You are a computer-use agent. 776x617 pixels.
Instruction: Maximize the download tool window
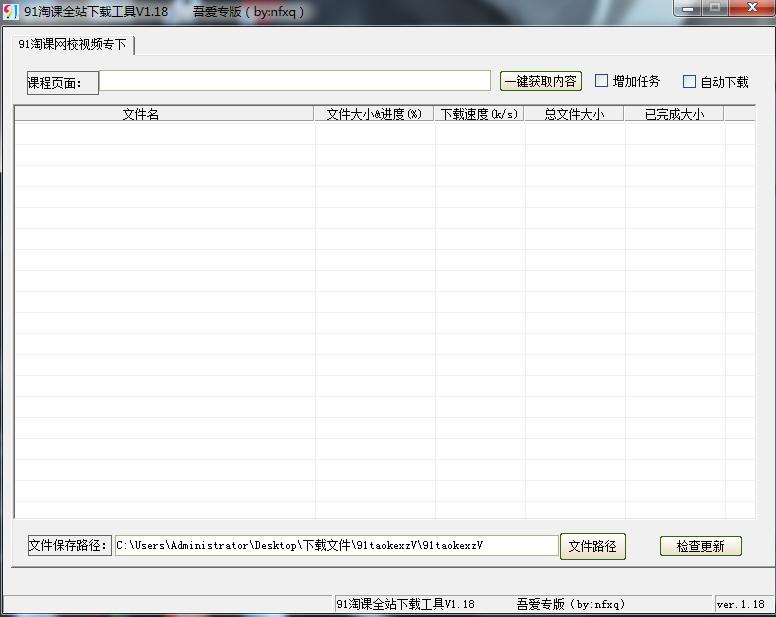pos(715,8)
